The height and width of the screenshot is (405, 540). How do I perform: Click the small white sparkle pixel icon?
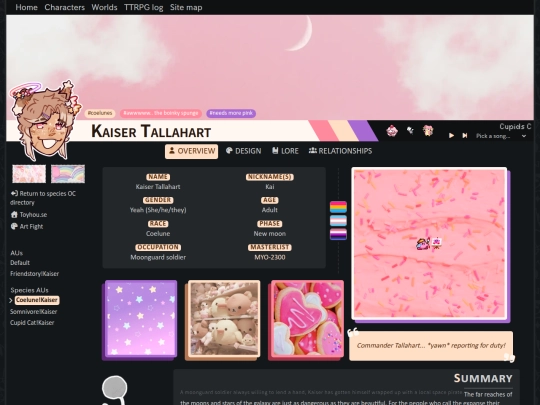[410, 130]
